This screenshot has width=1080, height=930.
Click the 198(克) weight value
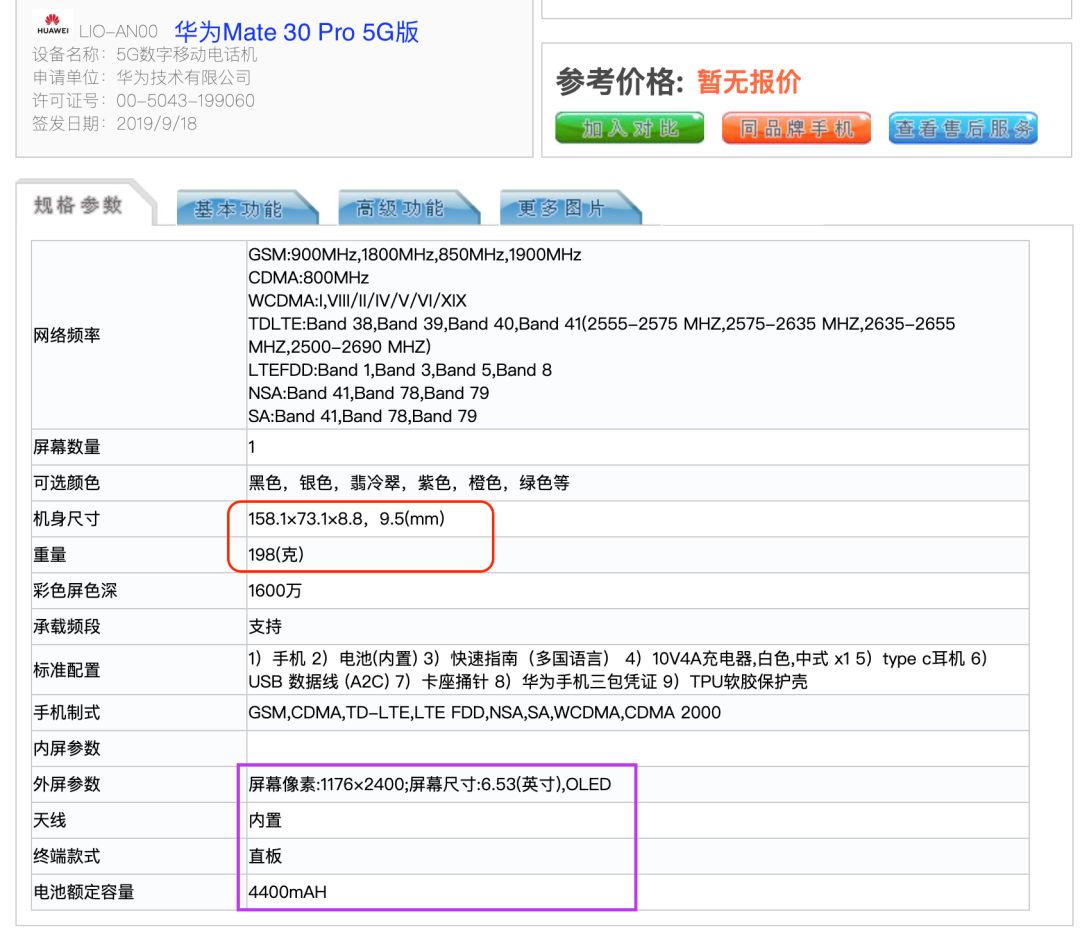coord(276,555)
